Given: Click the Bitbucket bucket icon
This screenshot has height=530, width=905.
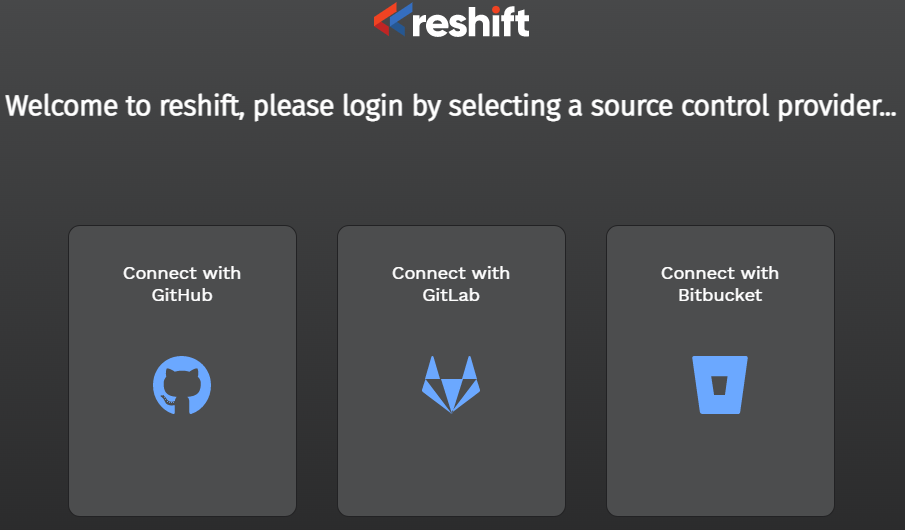Looking at the screenshot, I should 720,385.
